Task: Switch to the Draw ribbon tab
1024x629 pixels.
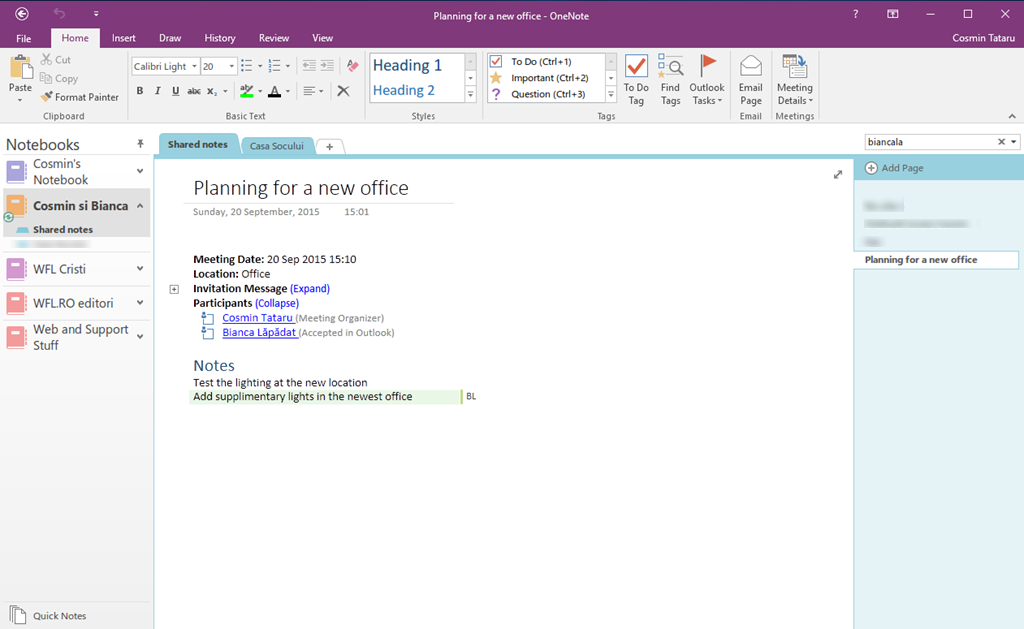Action: tap(169, 37)
